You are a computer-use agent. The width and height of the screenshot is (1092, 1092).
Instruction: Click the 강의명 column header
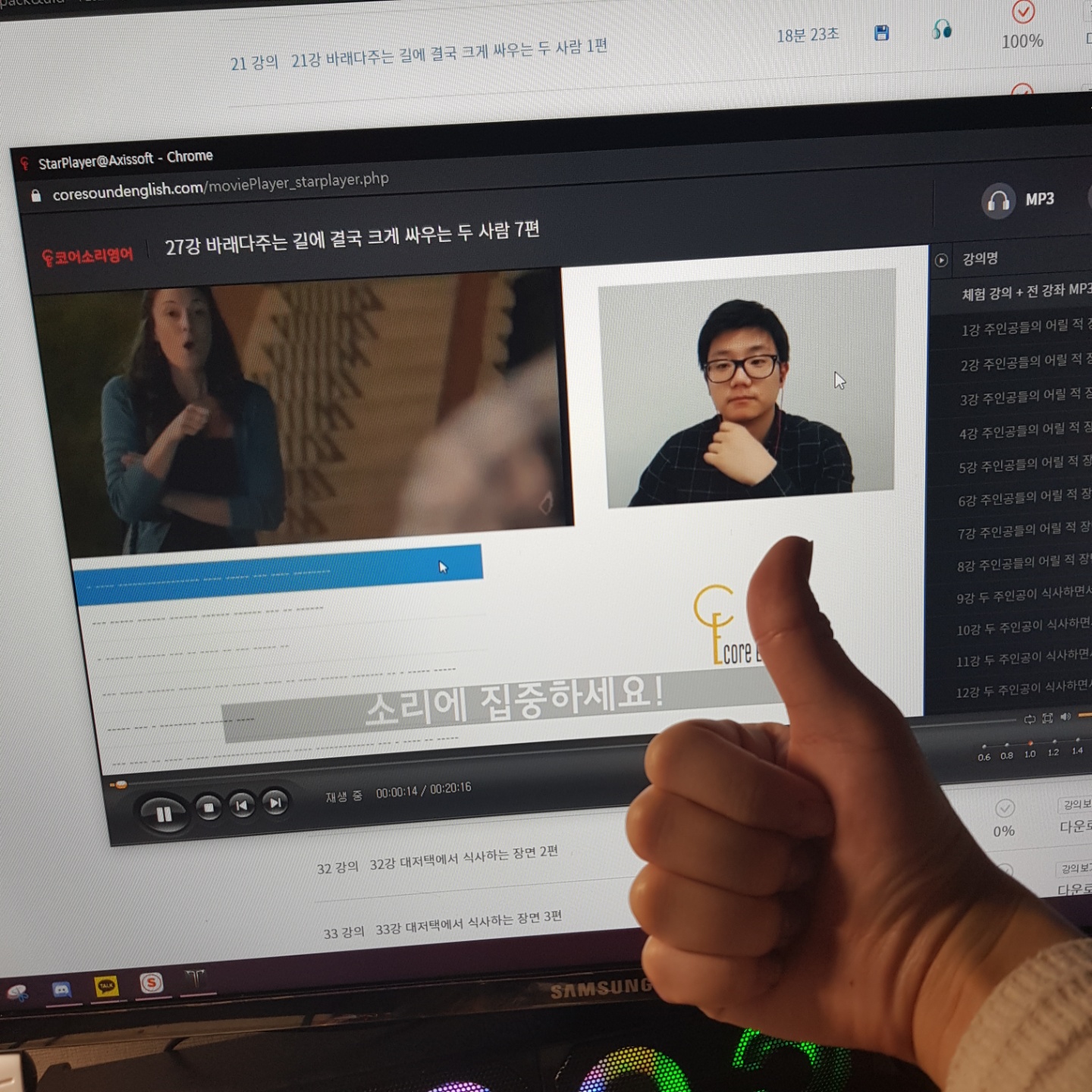(980, 259)
